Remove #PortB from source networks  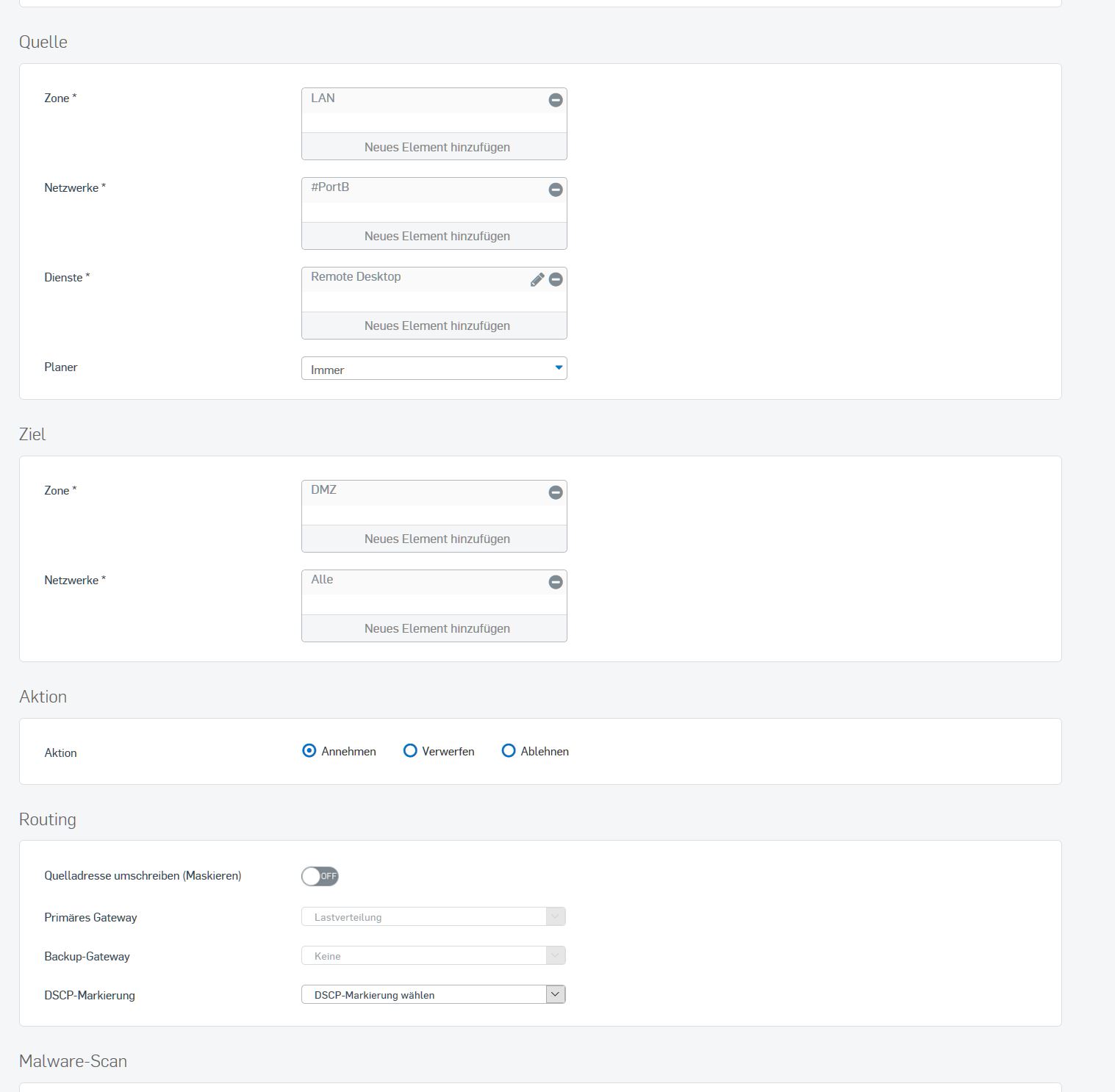pyautogui.click(x=556, y=190)
